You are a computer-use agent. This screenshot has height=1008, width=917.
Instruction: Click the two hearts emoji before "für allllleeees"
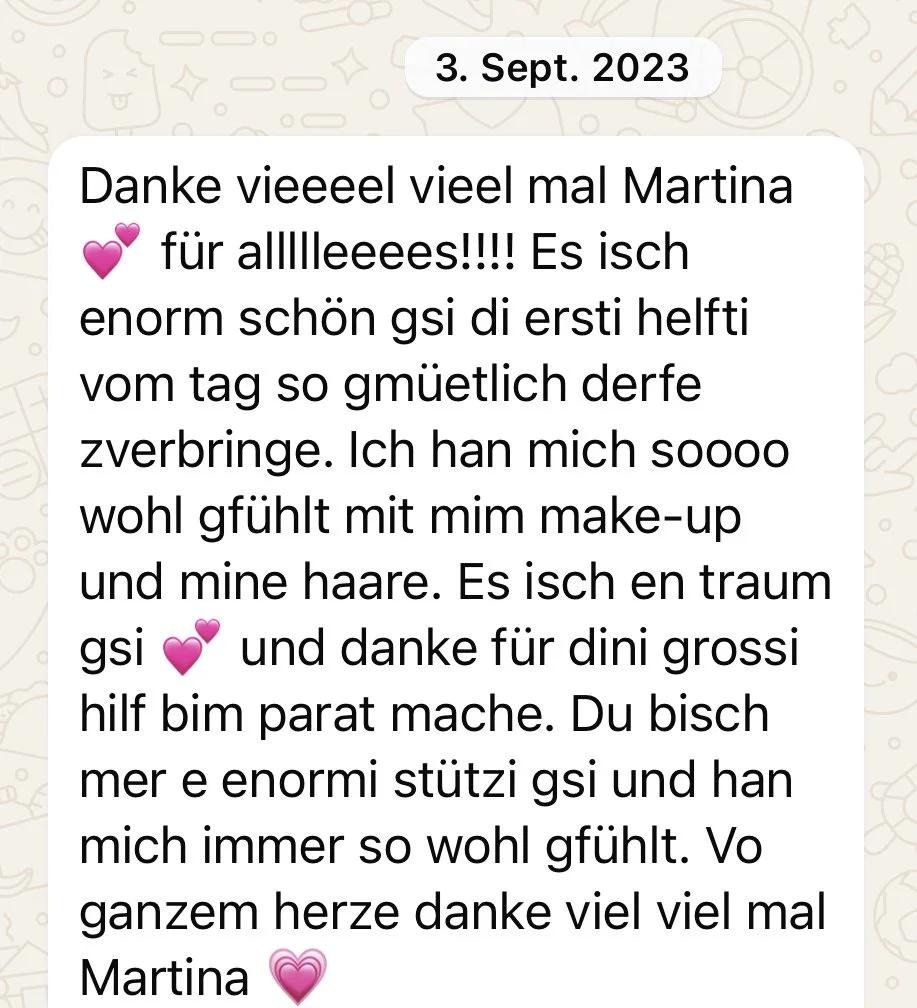coord(111,250)
